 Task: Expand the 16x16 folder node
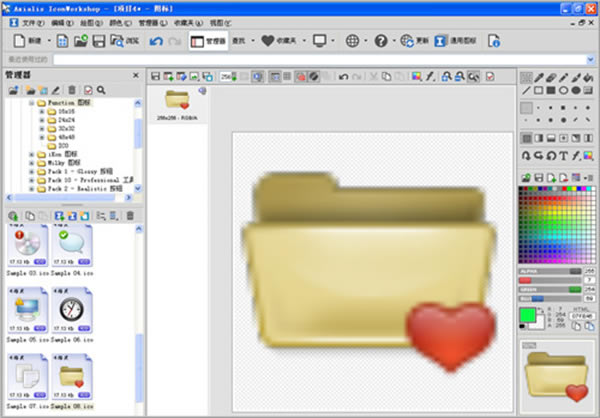tap(42, 112)
